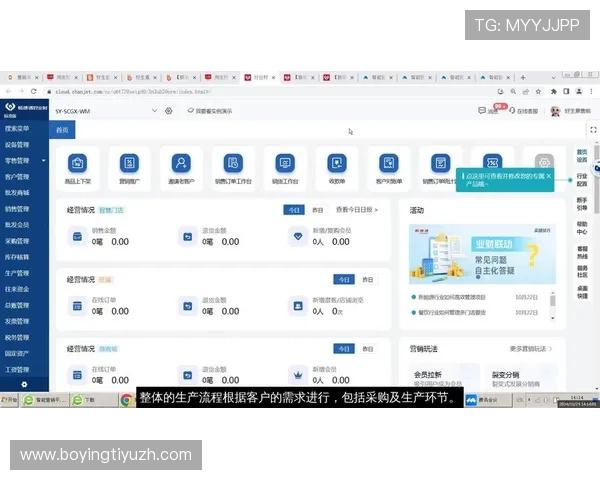Open the 更多营销玩法 link

[x=531, y=349]
